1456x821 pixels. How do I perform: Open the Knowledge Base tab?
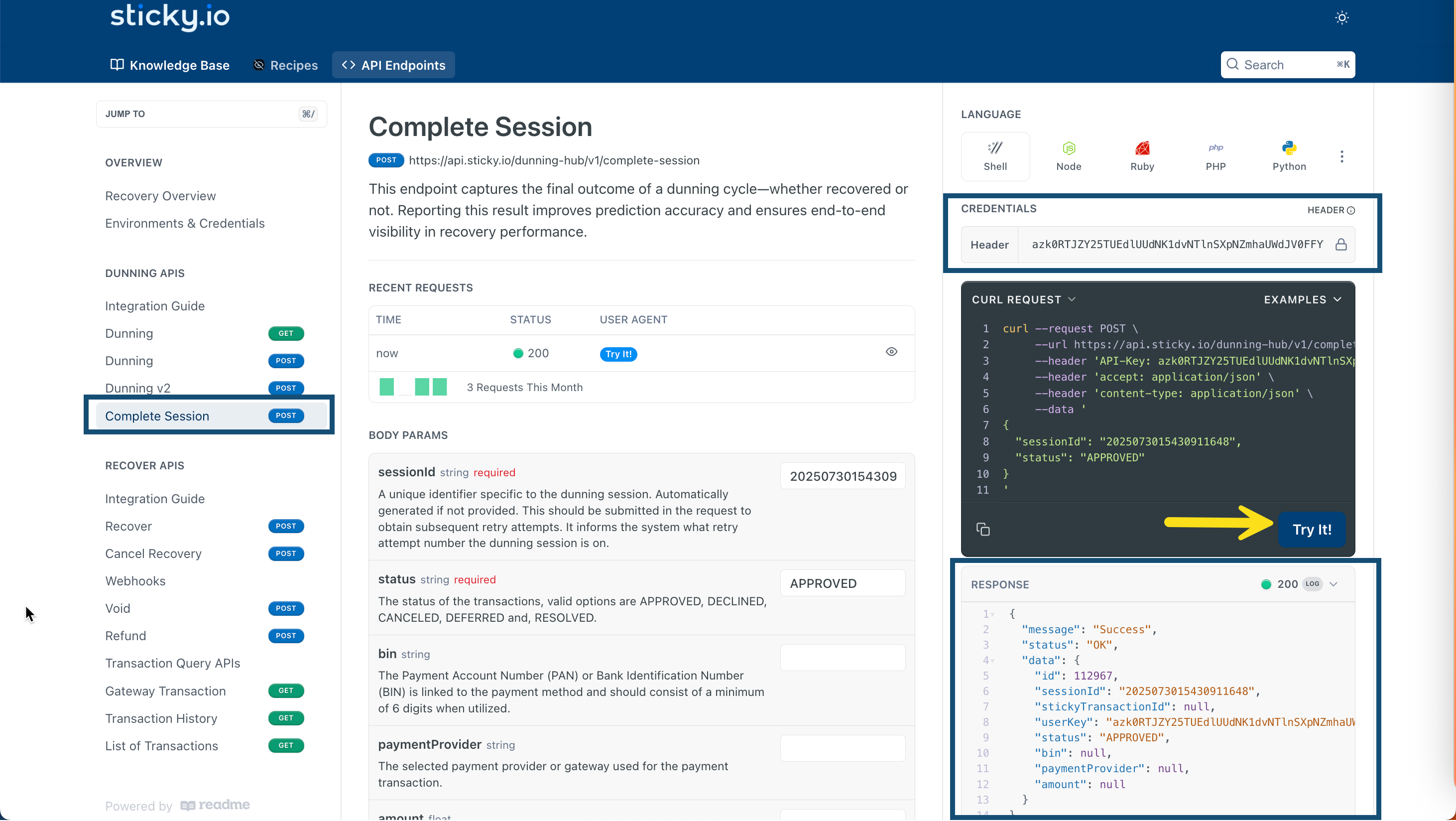pos(170,65)
